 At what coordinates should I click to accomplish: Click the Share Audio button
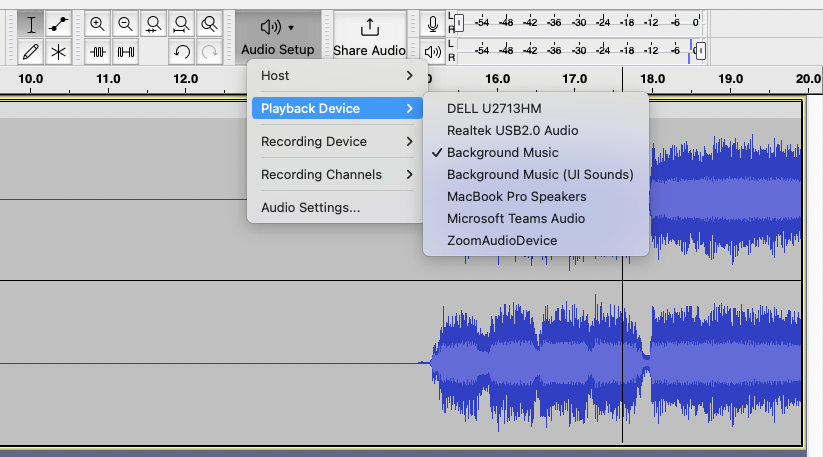[x=370, y=37]
